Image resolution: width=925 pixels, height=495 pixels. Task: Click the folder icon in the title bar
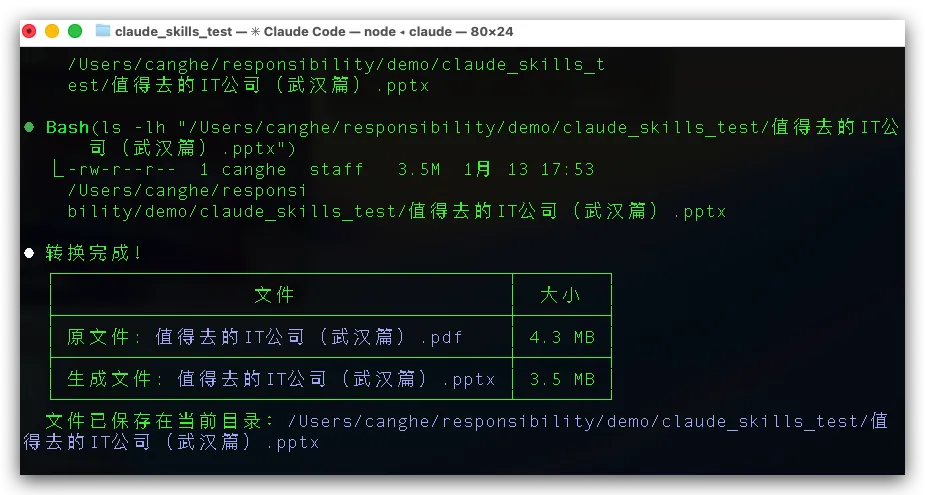pos(103,31)
